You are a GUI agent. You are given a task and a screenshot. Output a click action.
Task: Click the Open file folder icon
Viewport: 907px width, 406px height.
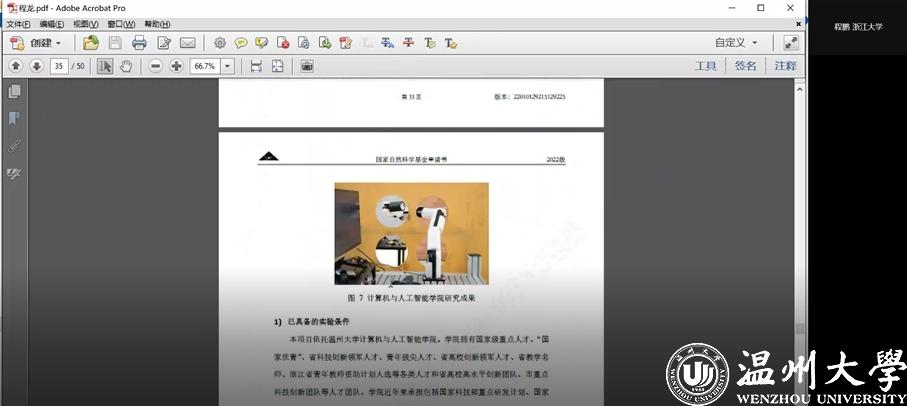(91, 43)
